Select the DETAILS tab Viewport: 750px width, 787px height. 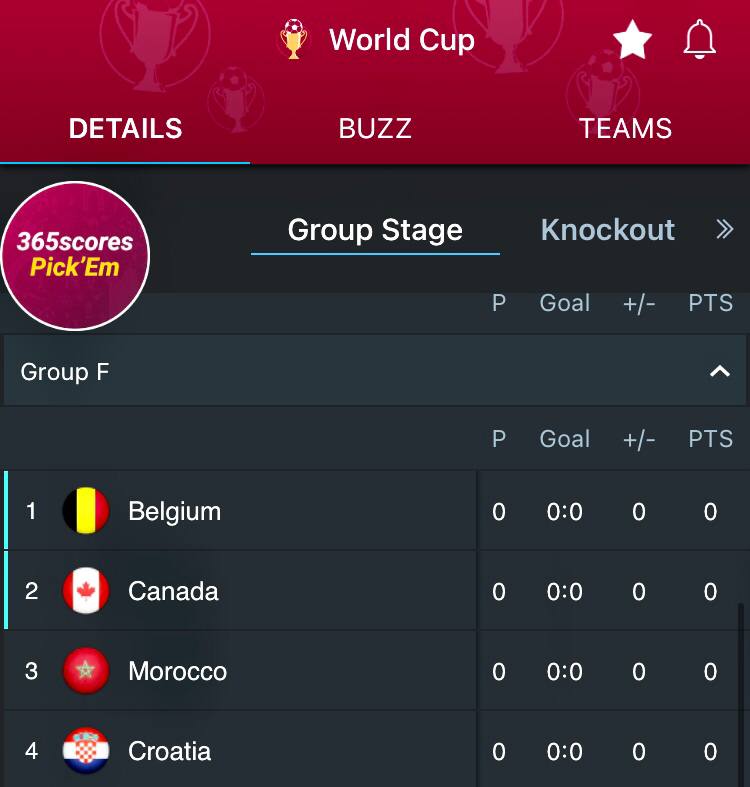125,129
